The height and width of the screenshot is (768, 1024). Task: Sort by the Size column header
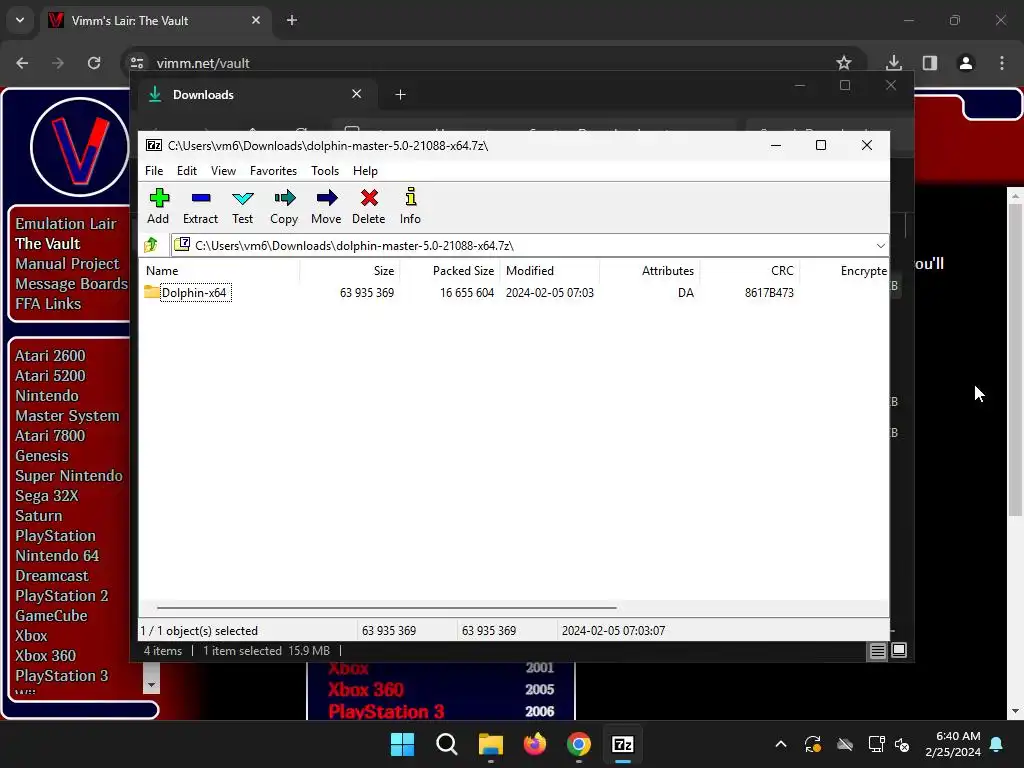tap(349, 270)
